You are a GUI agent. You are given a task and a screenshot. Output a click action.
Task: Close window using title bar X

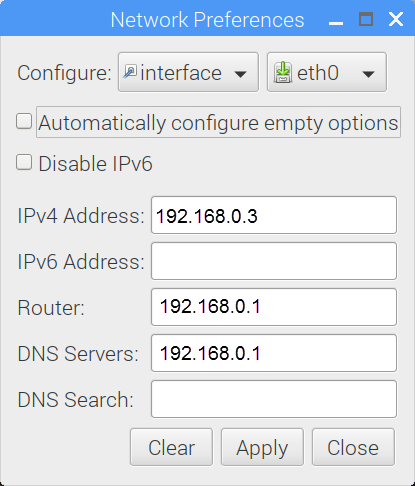point(396,19)
